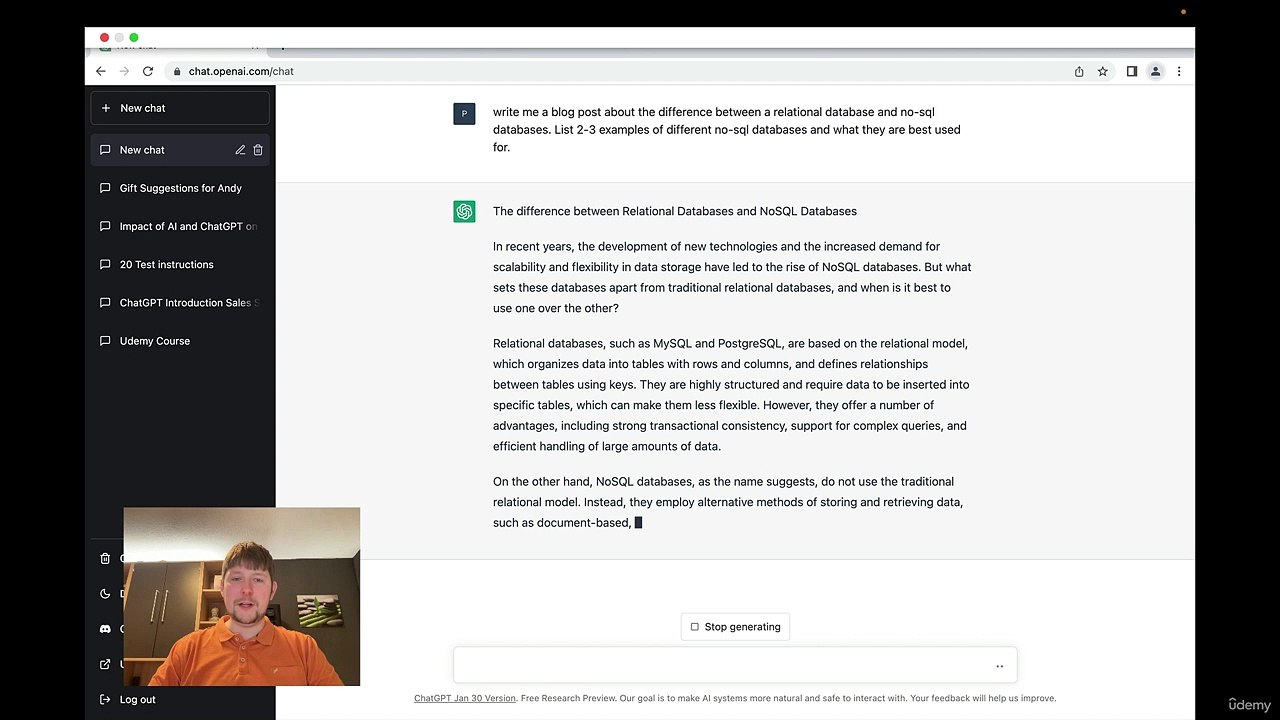Viewport: 1280px width, 720px height.
Task: Click the plus icon beside New chat
Action: 106,108
